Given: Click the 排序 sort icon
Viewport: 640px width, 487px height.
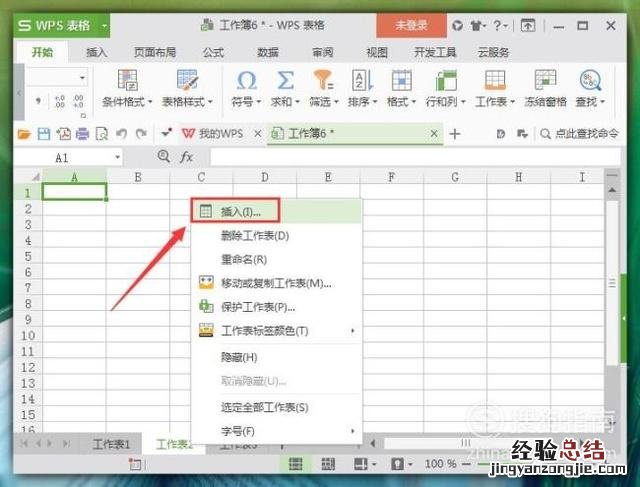Looking at the screenshot, I should point(361,81).
